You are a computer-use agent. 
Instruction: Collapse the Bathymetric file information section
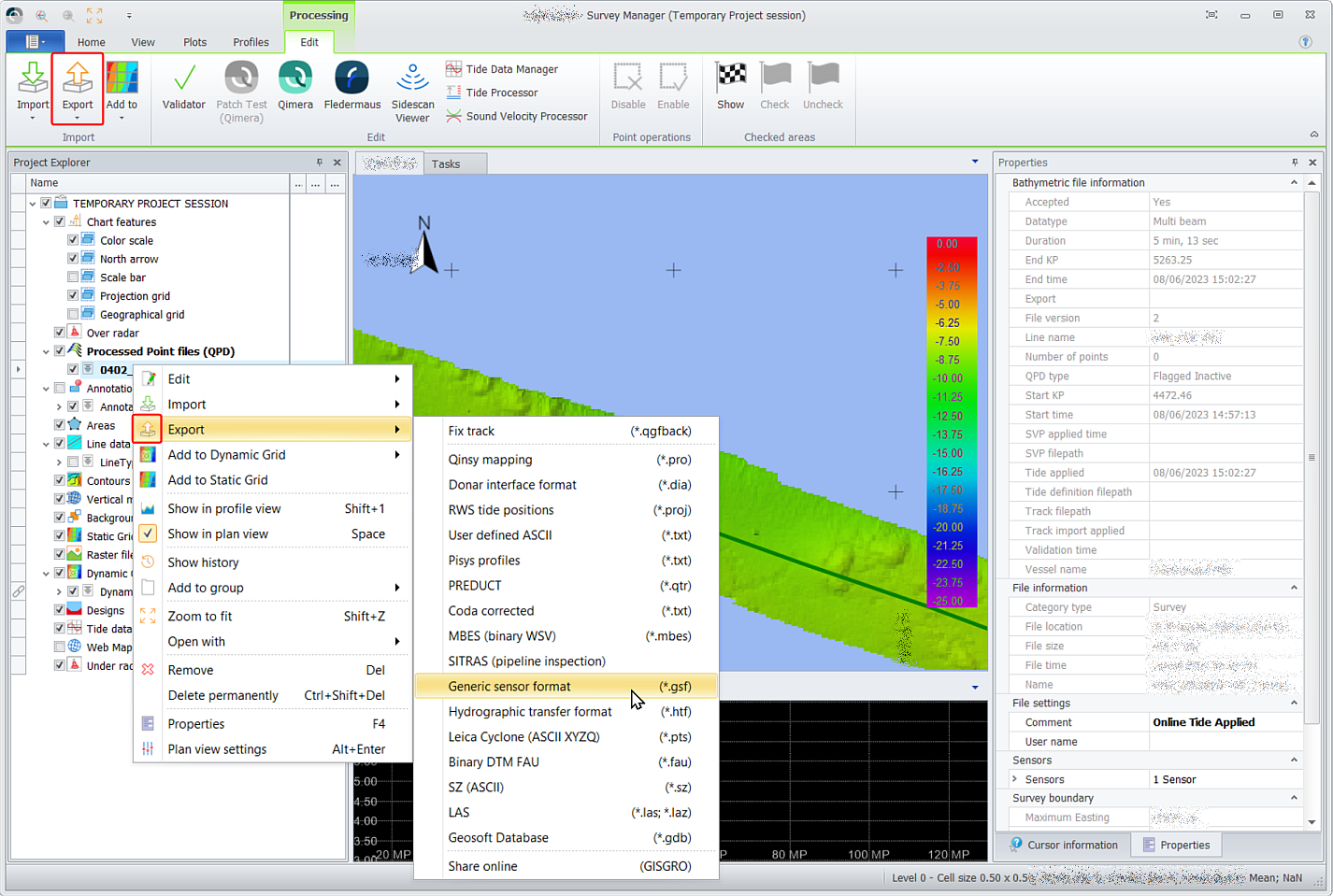[x=1294, y=183]
